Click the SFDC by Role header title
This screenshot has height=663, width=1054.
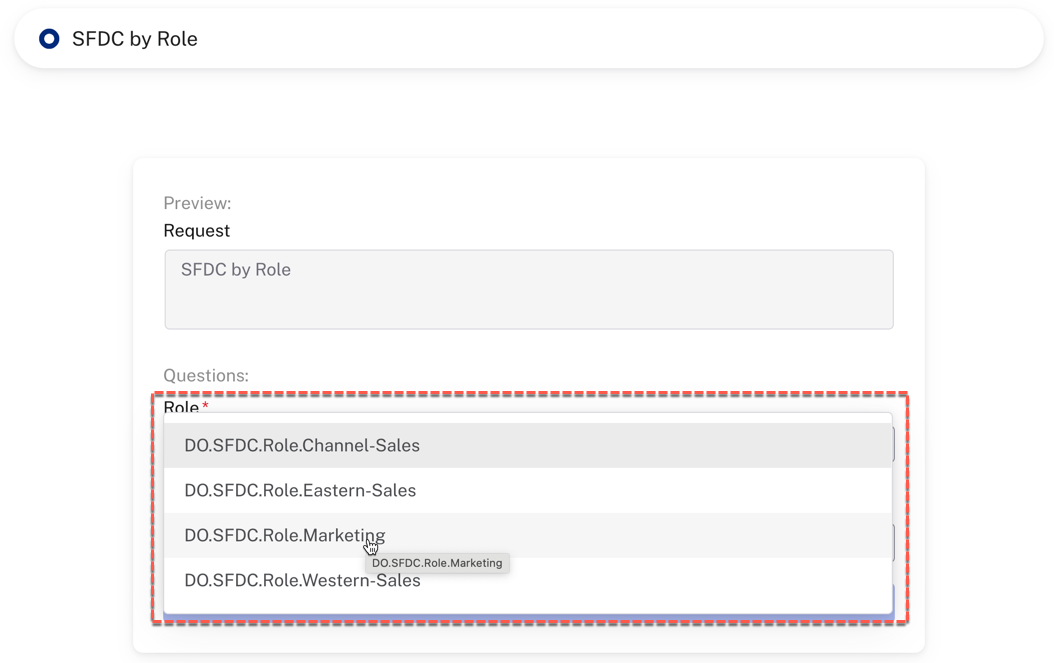(x=135, y=39)
